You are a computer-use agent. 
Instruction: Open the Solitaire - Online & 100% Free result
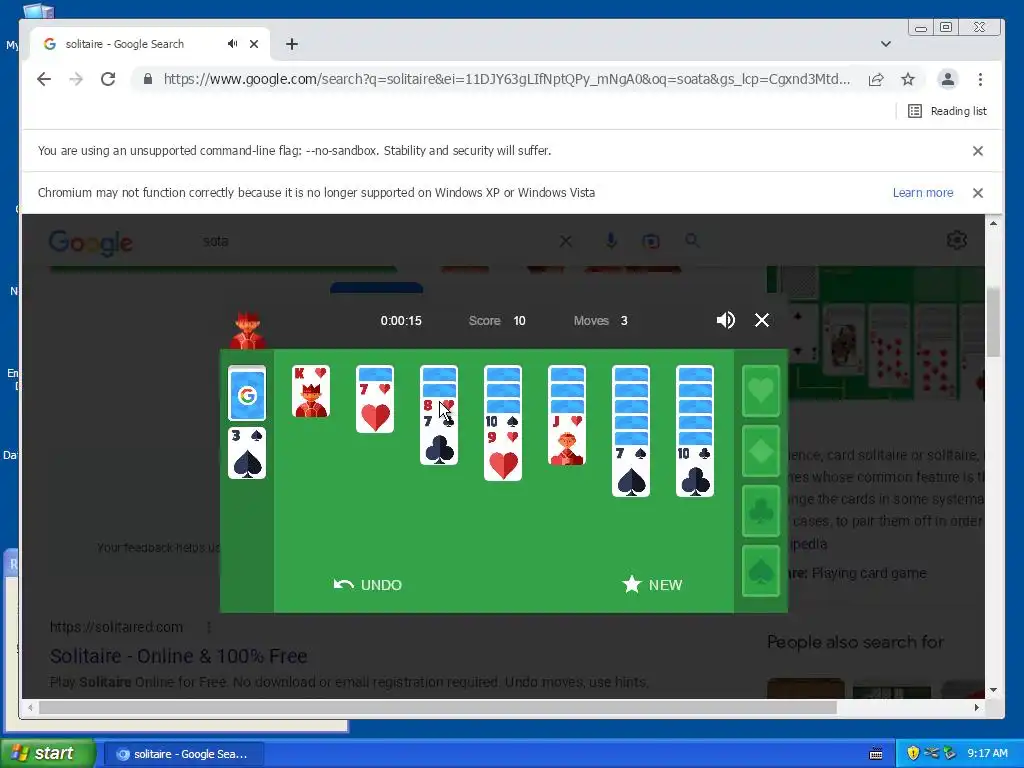click(178, 656)
